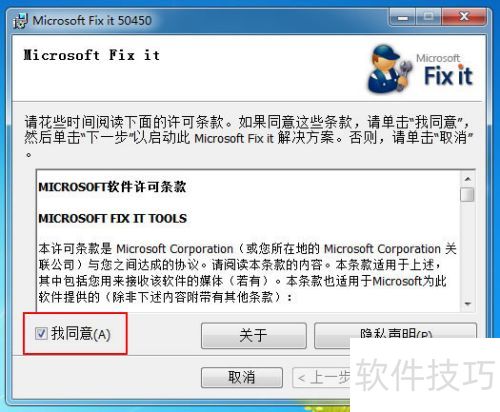Image resolution: width=500 pixels, height=412 pixels.
Task: Click the "Microsoft Fix it 50450" title text
Action: (x=92, y=21)
